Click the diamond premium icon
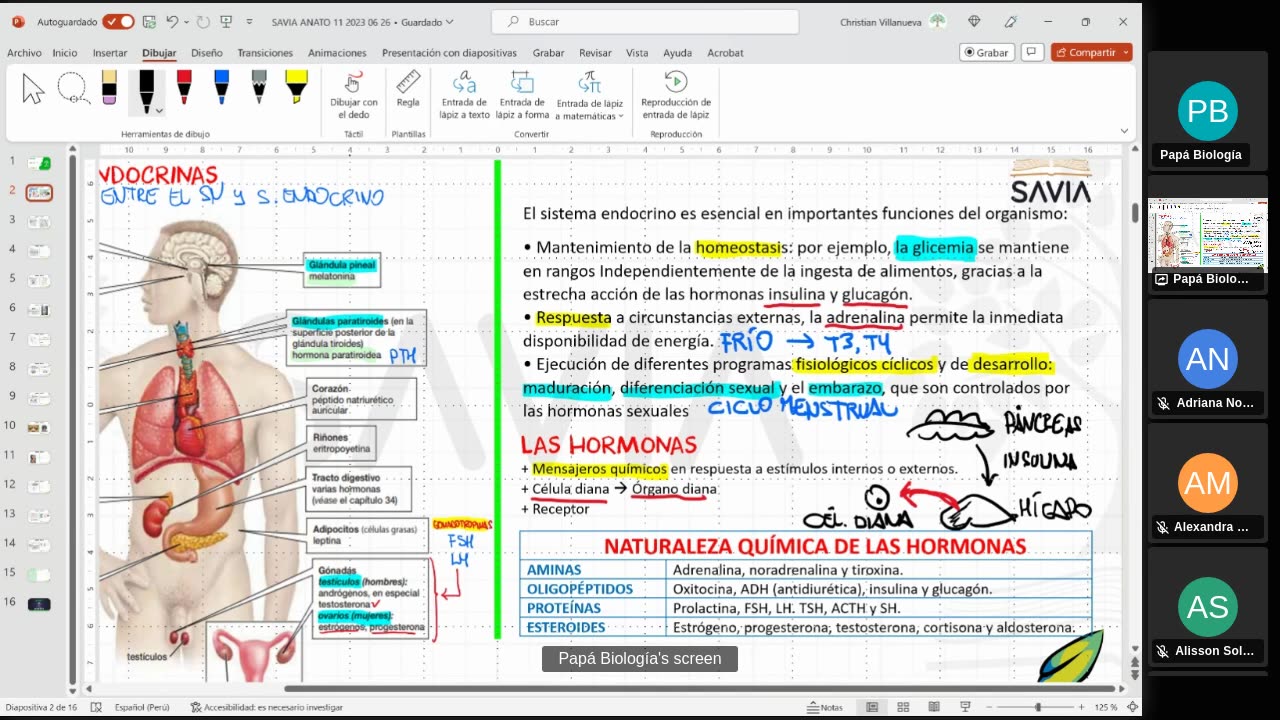 point(974,21)
